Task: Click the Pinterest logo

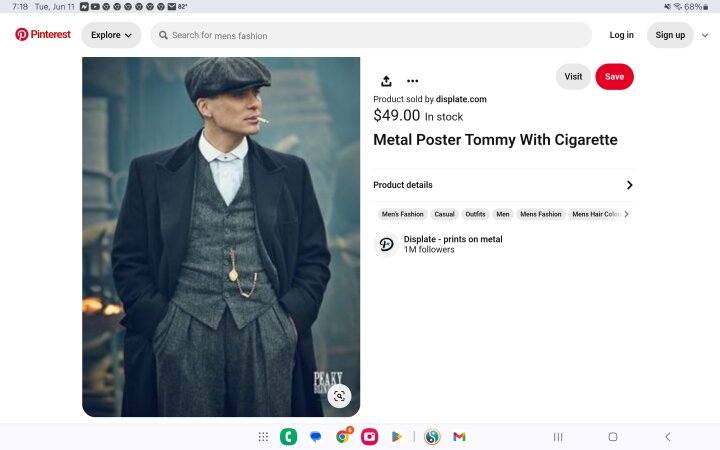Action: point(43,34)
